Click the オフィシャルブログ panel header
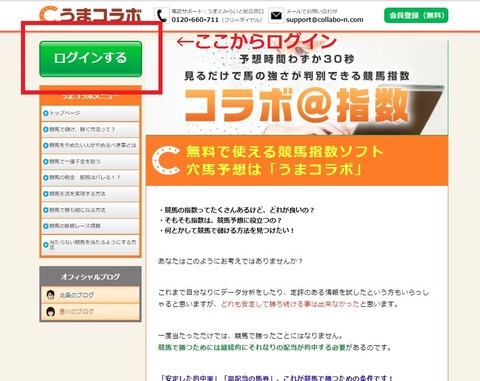This screenshot has height=381, width=480. (90, 277)
